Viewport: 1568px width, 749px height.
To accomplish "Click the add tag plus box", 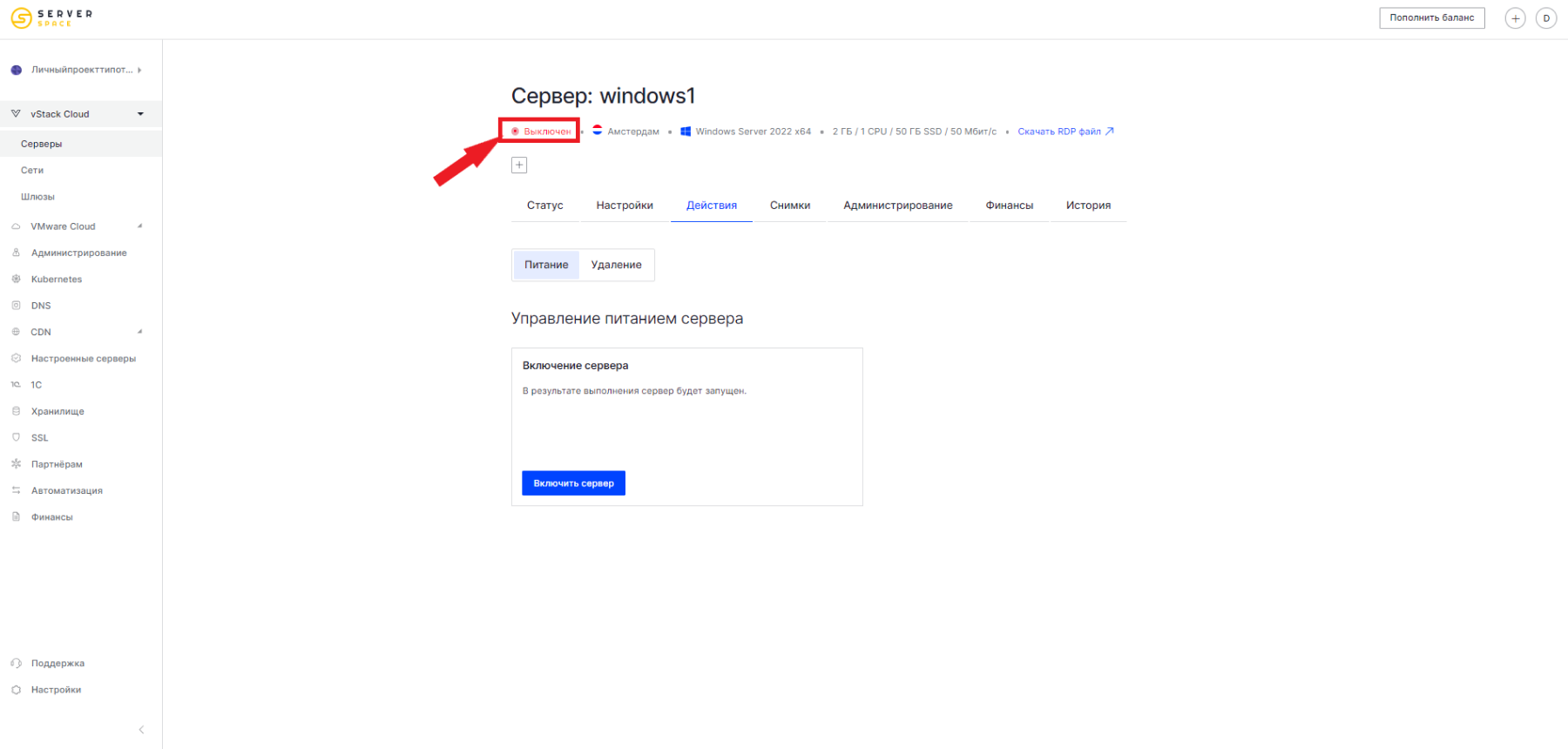I will 519,165.
